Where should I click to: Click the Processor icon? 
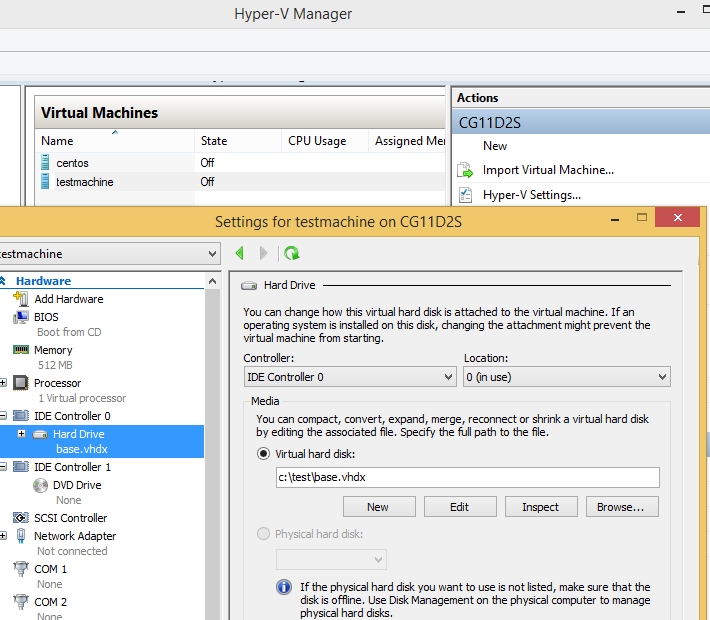click(x=21, y=383)
